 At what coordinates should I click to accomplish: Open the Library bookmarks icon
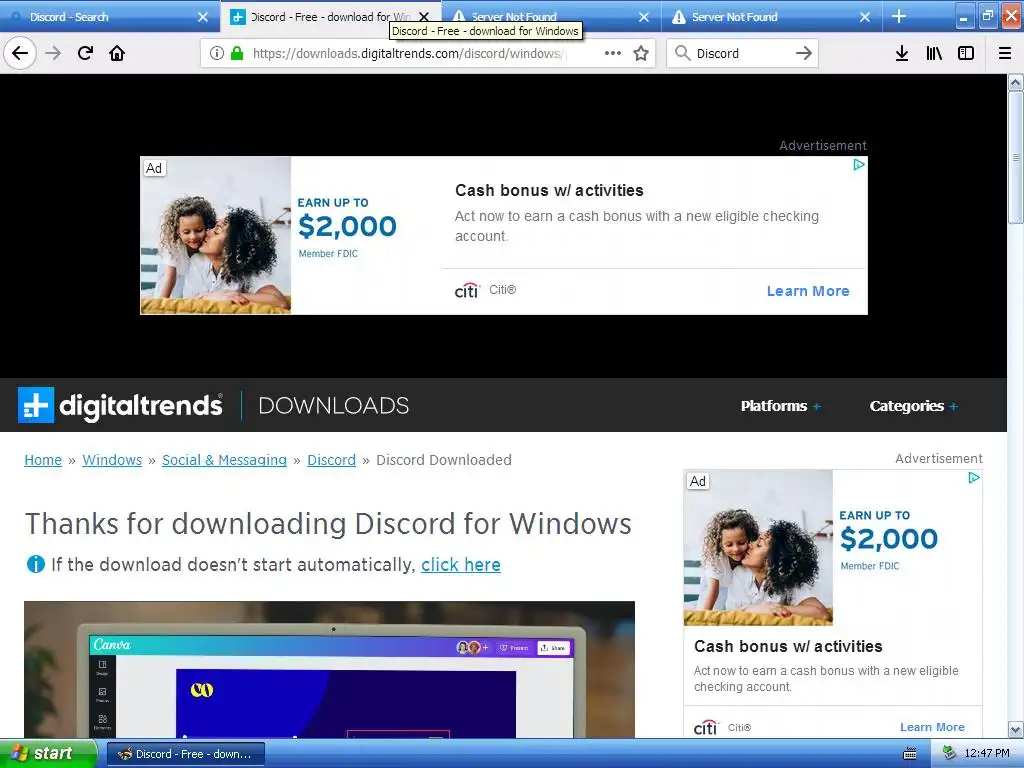tap(934, 53)
